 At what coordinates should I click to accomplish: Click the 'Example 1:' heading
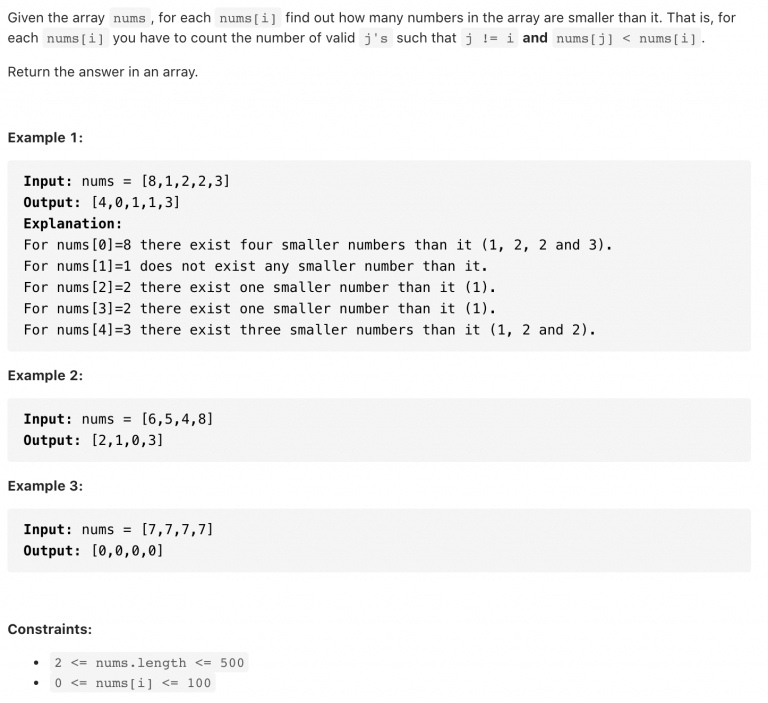(45, 138)
